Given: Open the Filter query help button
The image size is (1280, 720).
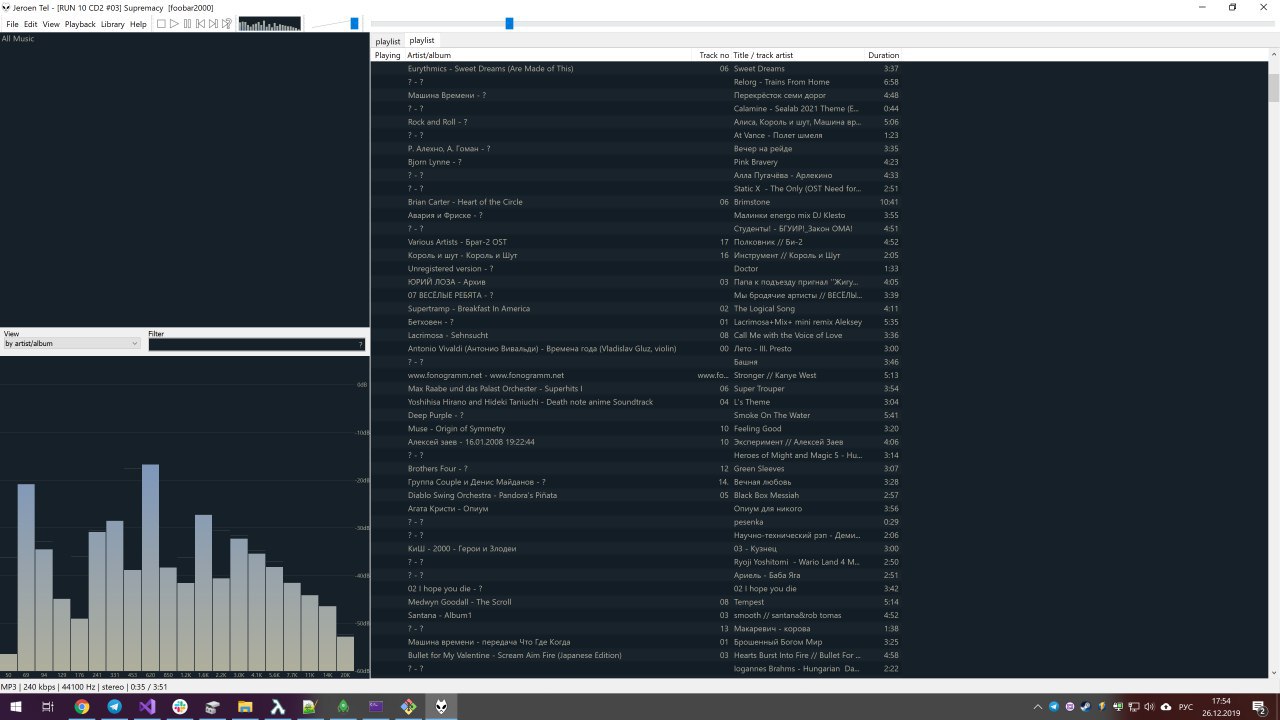Looking at the screenshot, I should [x=360, y=344].
